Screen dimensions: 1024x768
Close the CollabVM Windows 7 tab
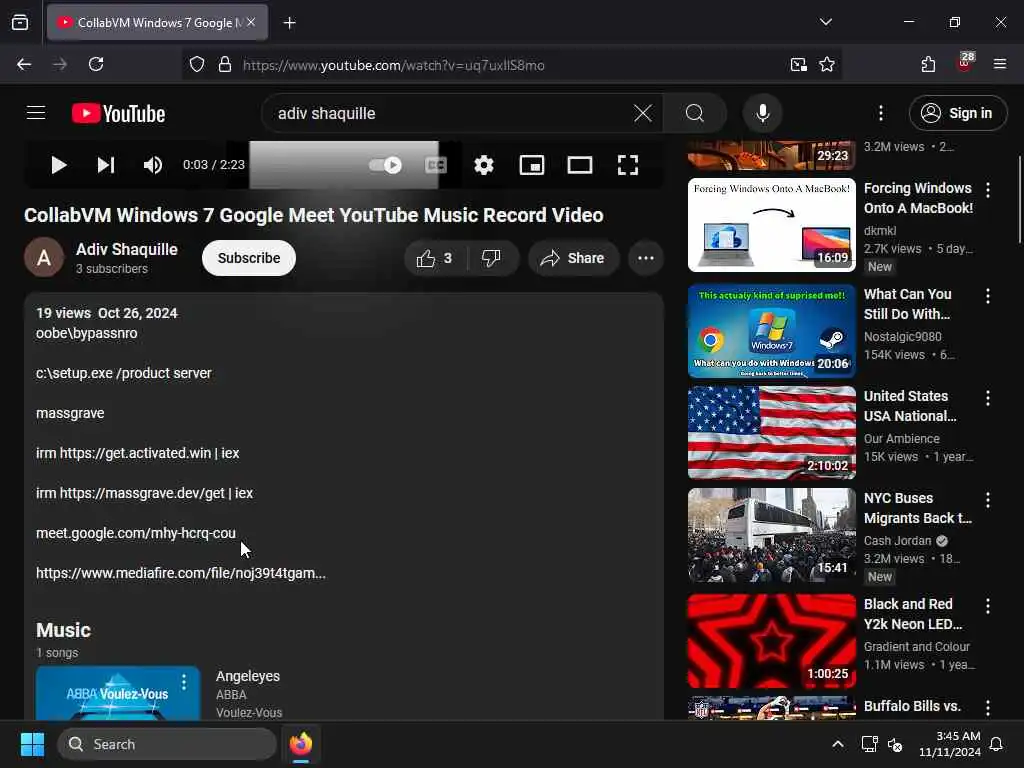251,22
